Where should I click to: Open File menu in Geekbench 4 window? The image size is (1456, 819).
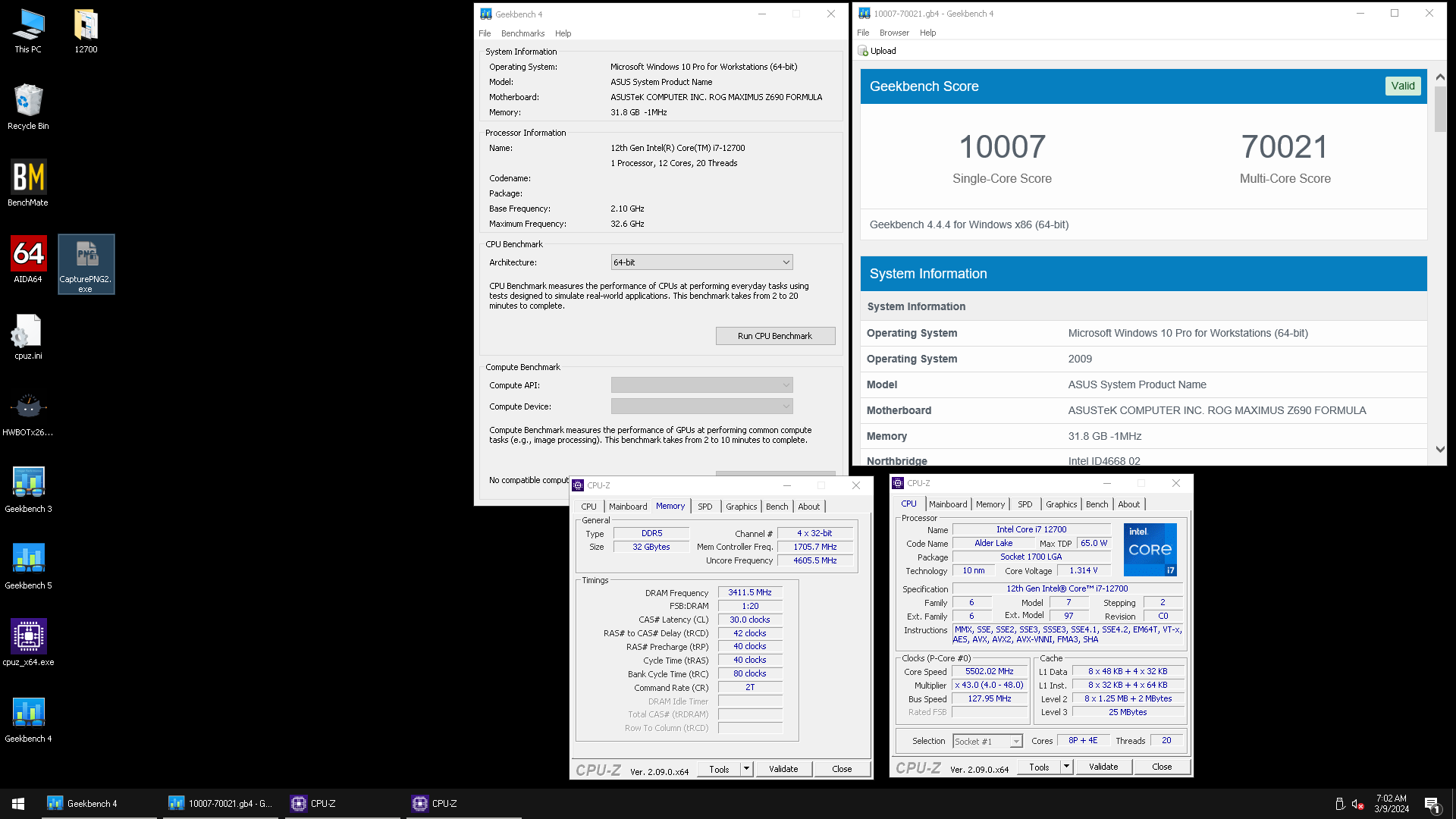coord(485,33)
